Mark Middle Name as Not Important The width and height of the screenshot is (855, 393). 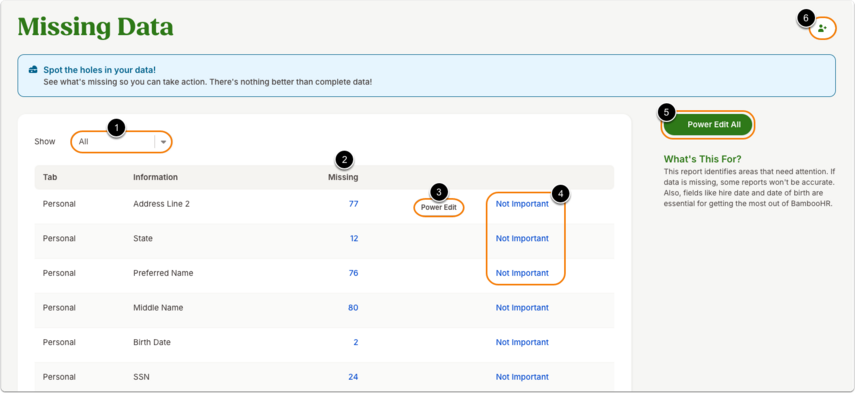click(522, 307)
